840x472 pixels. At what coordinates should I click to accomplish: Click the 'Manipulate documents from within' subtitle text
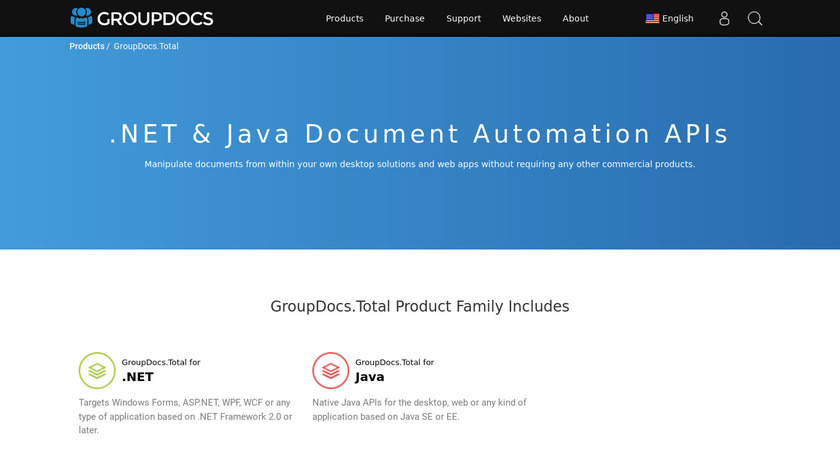click(419, 164)
